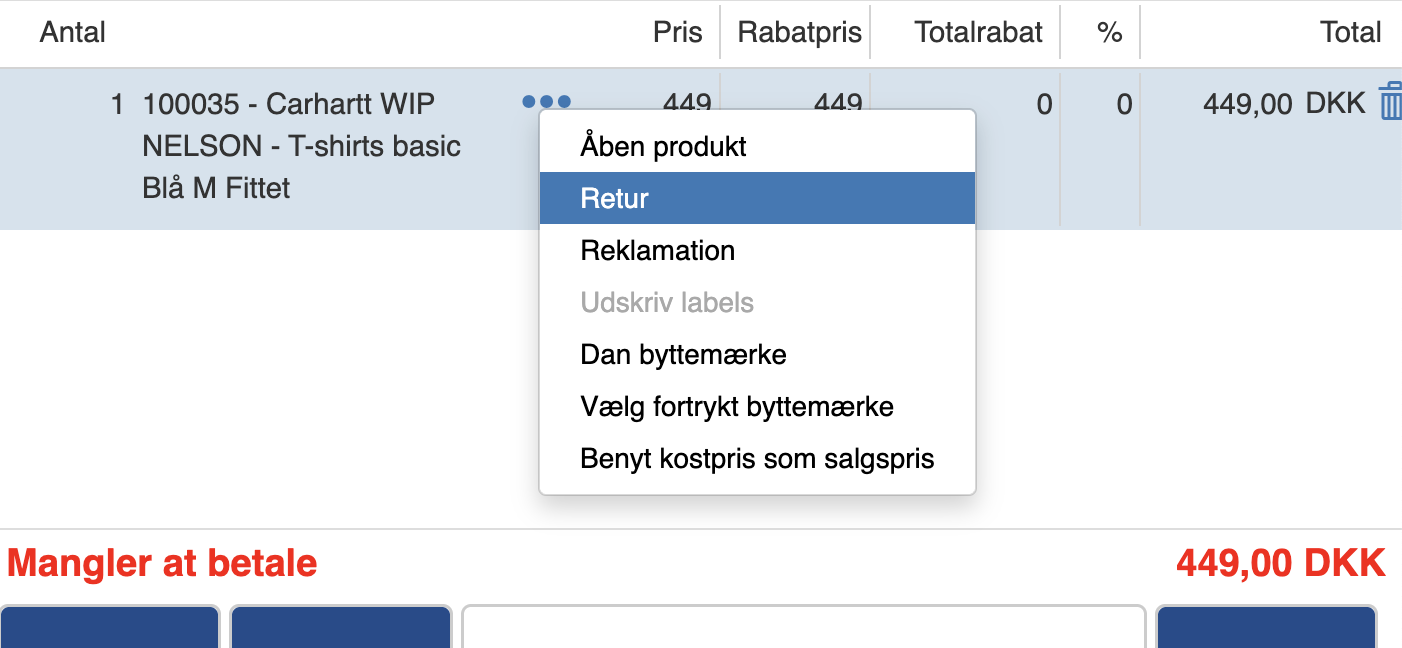This screenshot has width=1402, height=648.
Task: Delete the line with the trash icon
Action: pyautogui.click(x=1390, y=103)
